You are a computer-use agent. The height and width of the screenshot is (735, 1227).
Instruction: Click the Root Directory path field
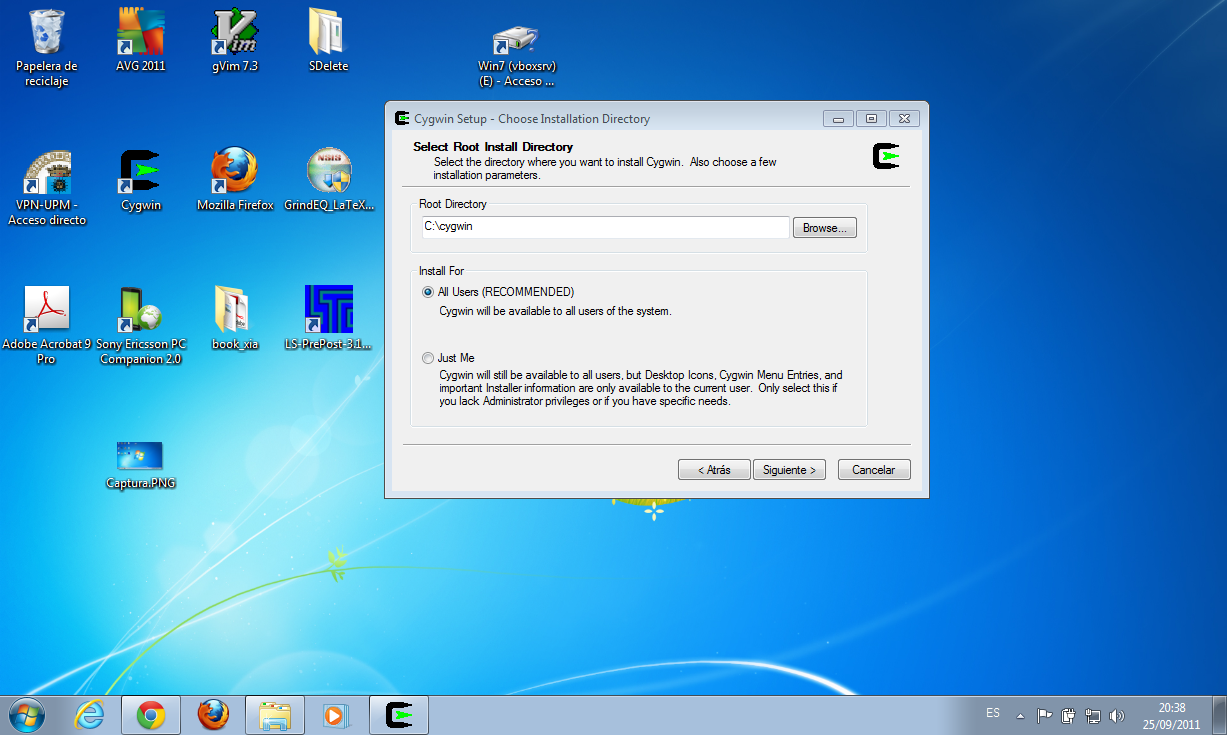[605, 227]
